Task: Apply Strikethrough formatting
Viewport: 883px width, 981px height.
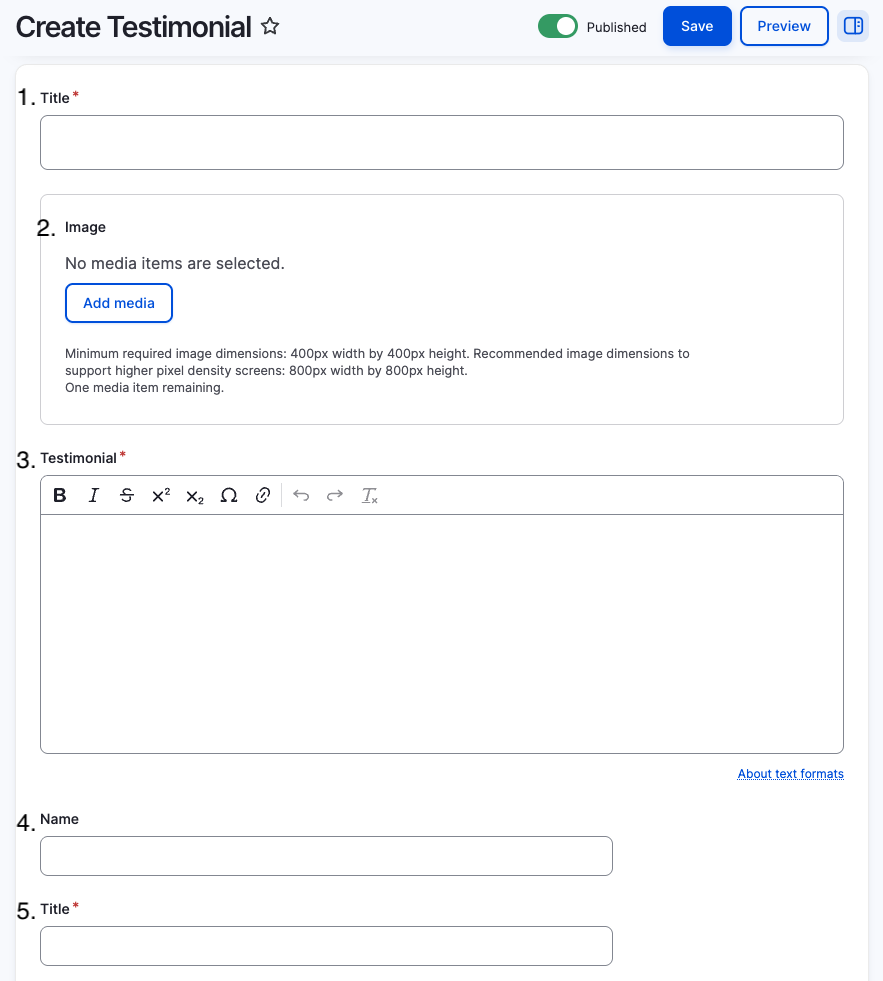Action: click(x=127, y=496)
